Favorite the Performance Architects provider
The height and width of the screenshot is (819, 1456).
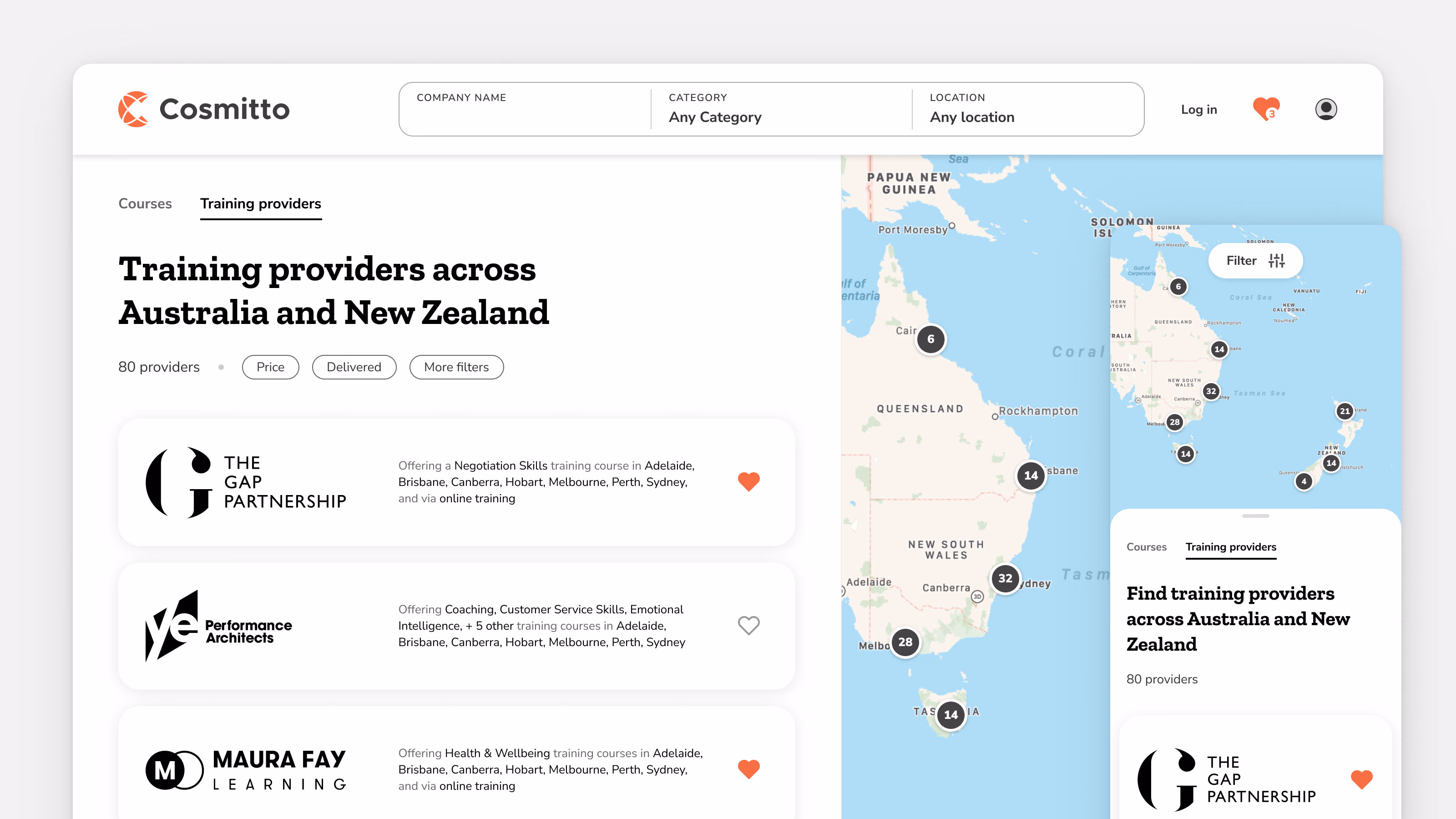(748, 626)
